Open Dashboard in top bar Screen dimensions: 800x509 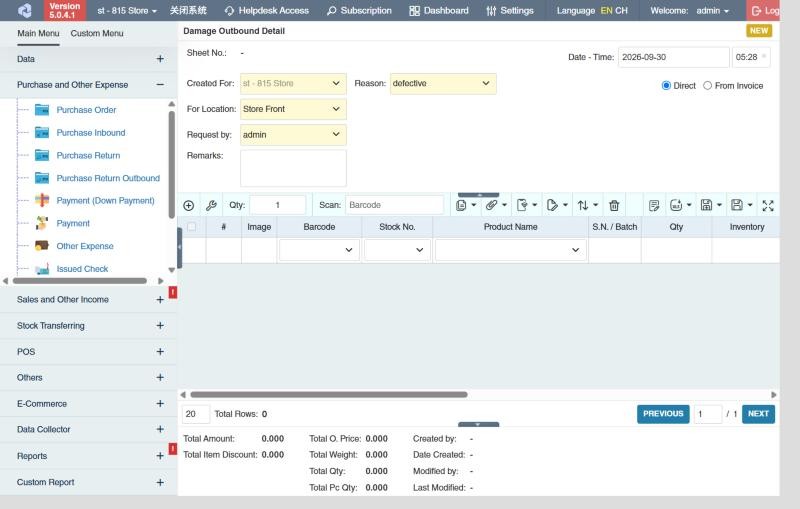[x=439, y=11]
